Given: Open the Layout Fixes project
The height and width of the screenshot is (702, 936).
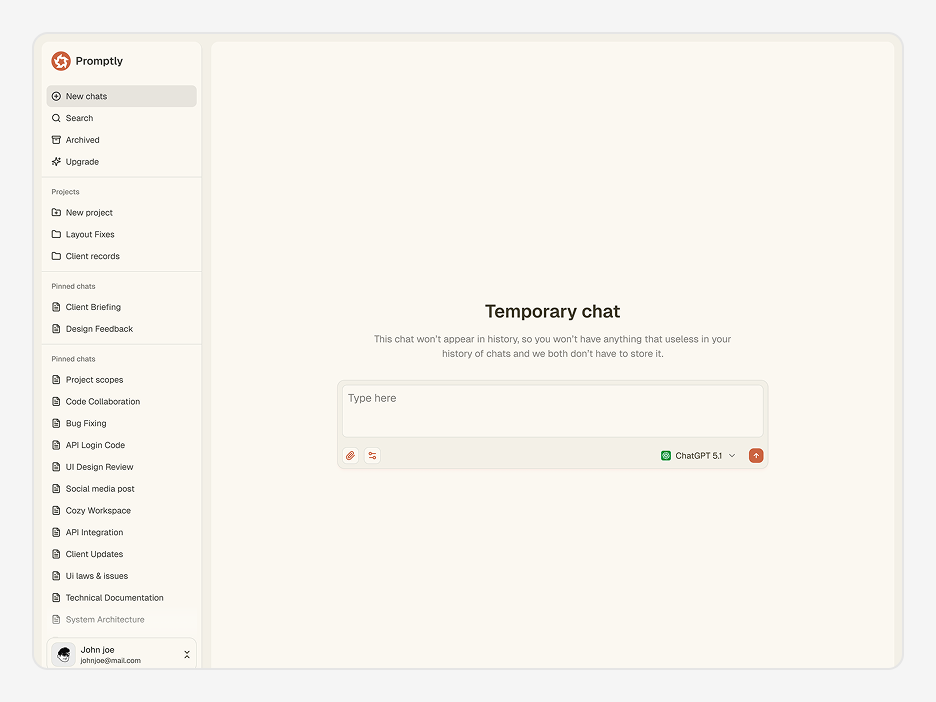Looking at the screenshot, I should point(122,234).
